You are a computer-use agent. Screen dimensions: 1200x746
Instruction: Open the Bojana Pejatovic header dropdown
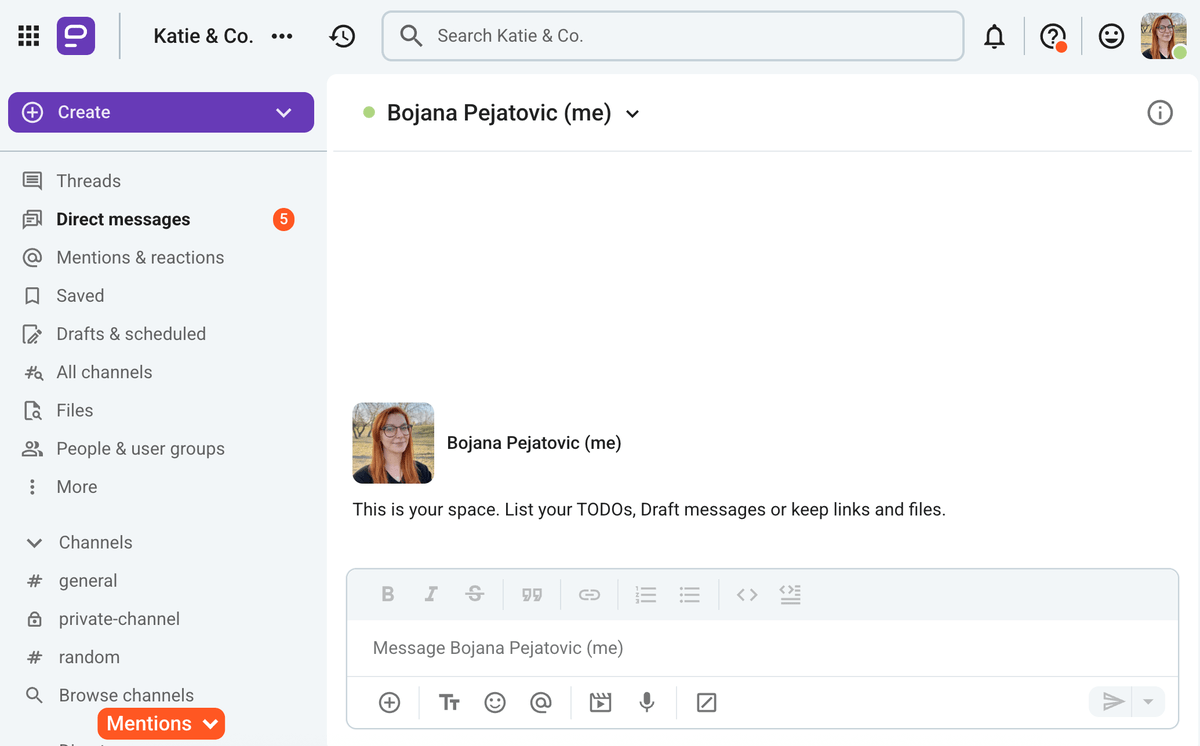(x=632, y=114)
